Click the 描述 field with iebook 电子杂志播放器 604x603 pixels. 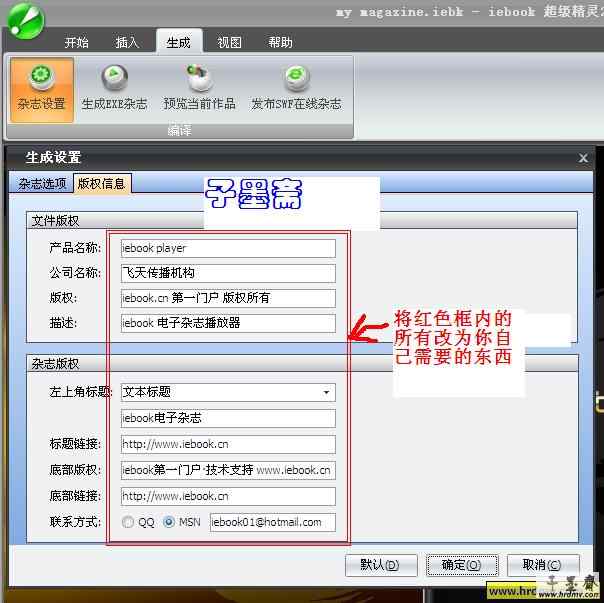[x=228, y=323]
